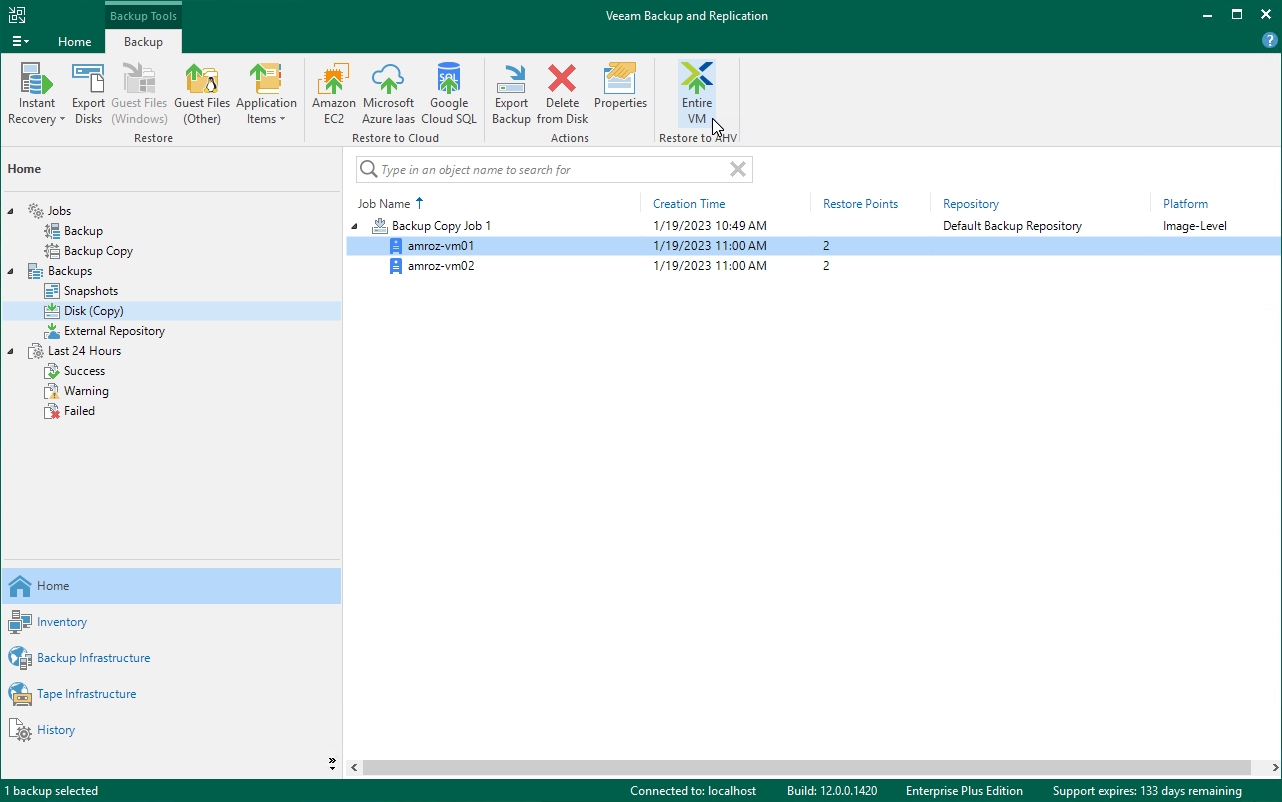Restore to Google Cloud SQL
Image resolution: width=1282 pixels, height=802 pixels.
pyautogui.click(x=449, y=94)
